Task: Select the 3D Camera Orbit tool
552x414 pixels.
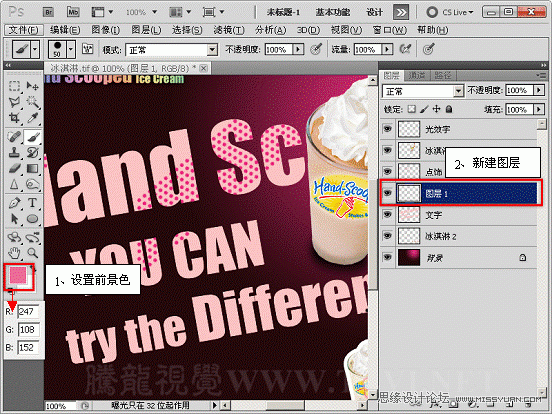Action: point(32,237)
